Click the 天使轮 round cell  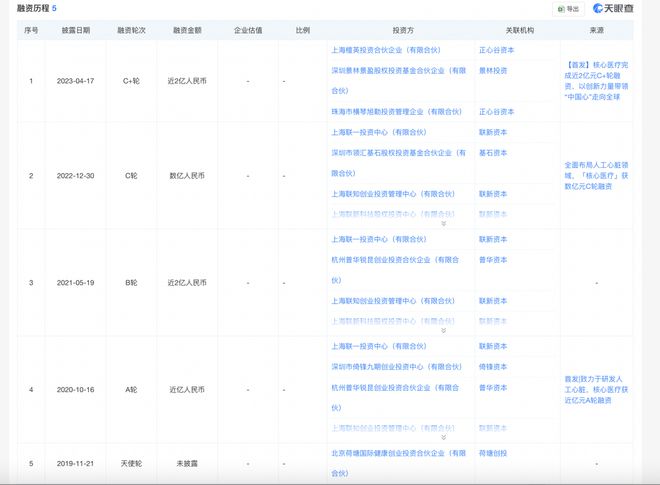[131, 463]
